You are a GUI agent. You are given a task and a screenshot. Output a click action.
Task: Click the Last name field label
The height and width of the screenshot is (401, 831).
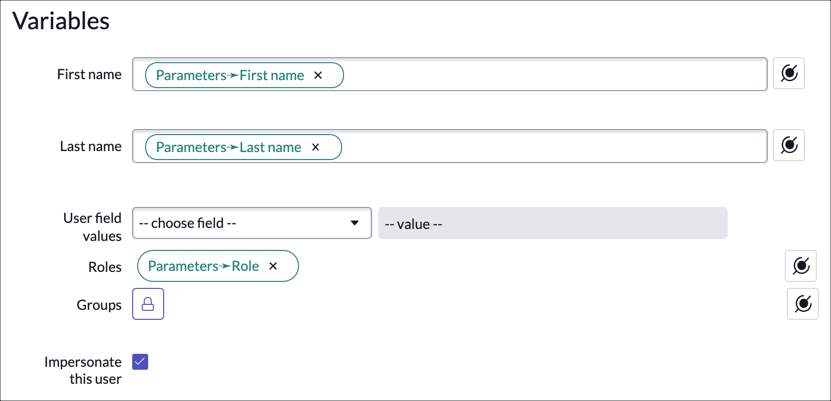(91, 146)
